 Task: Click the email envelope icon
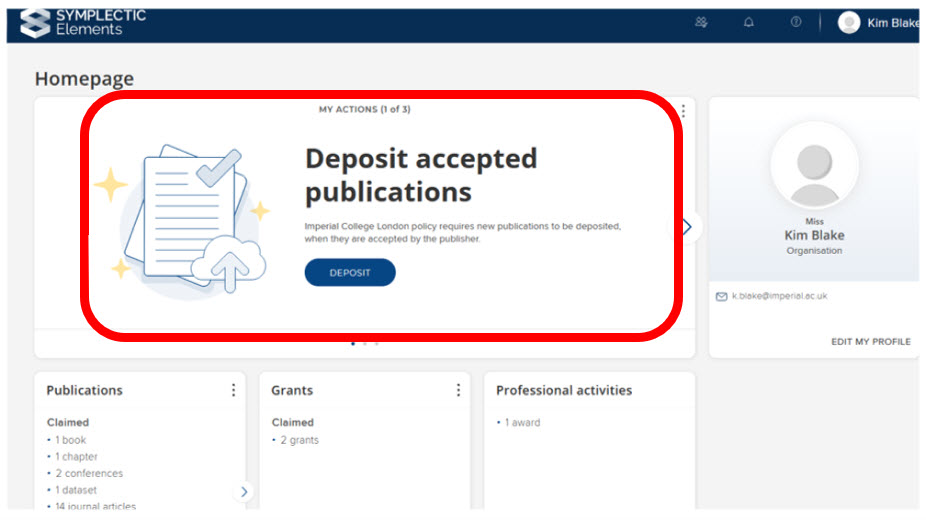721,296
